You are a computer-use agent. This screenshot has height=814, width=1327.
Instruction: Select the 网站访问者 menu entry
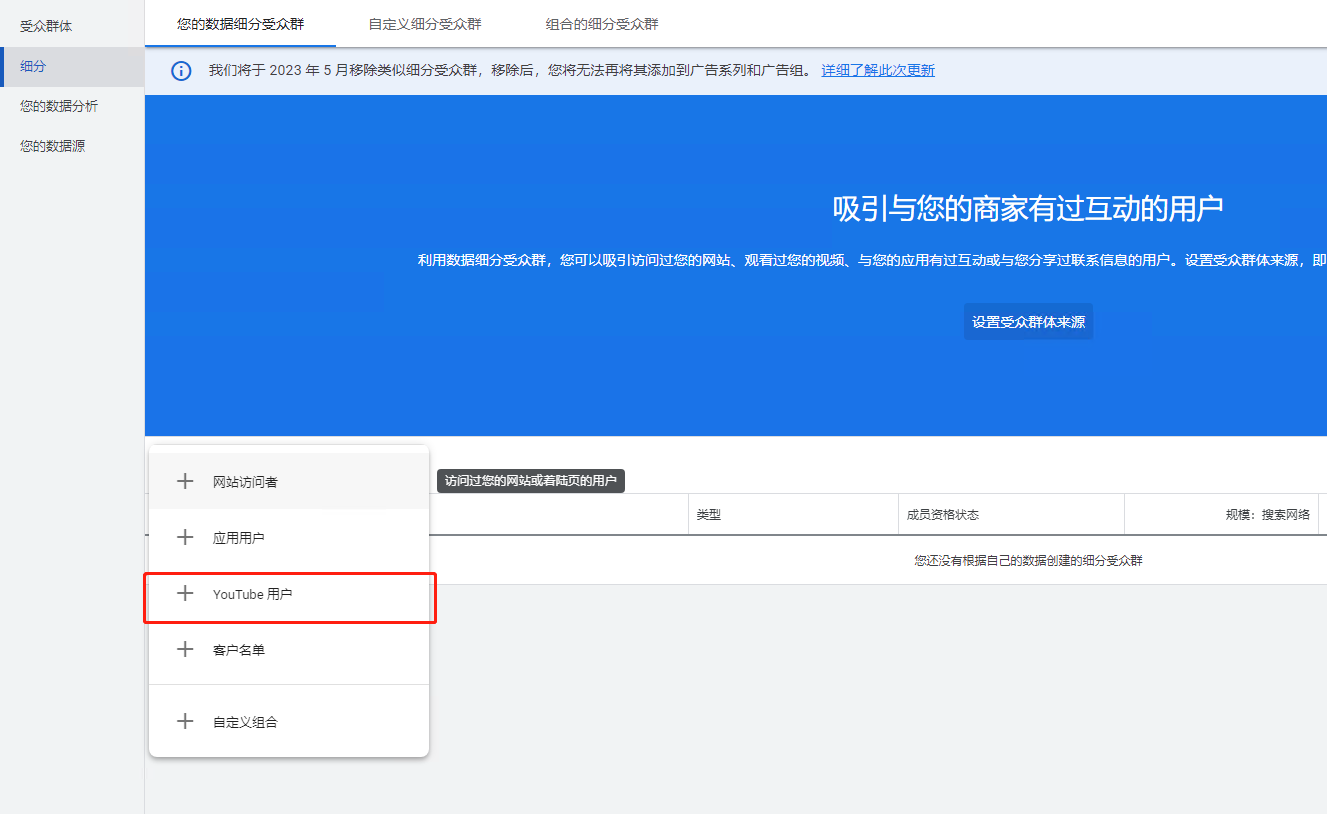click(x=289, y=481)
